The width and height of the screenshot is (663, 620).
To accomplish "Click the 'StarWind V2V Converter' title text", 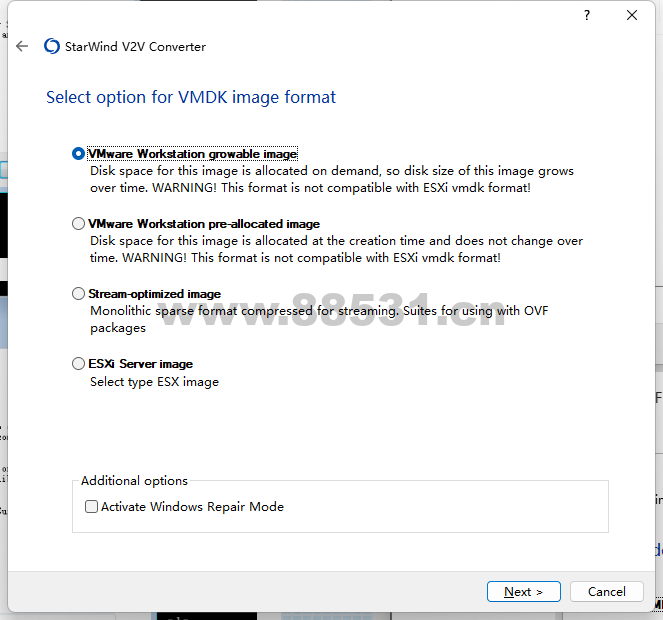I will pyautogui.click(x=135, y=47).
